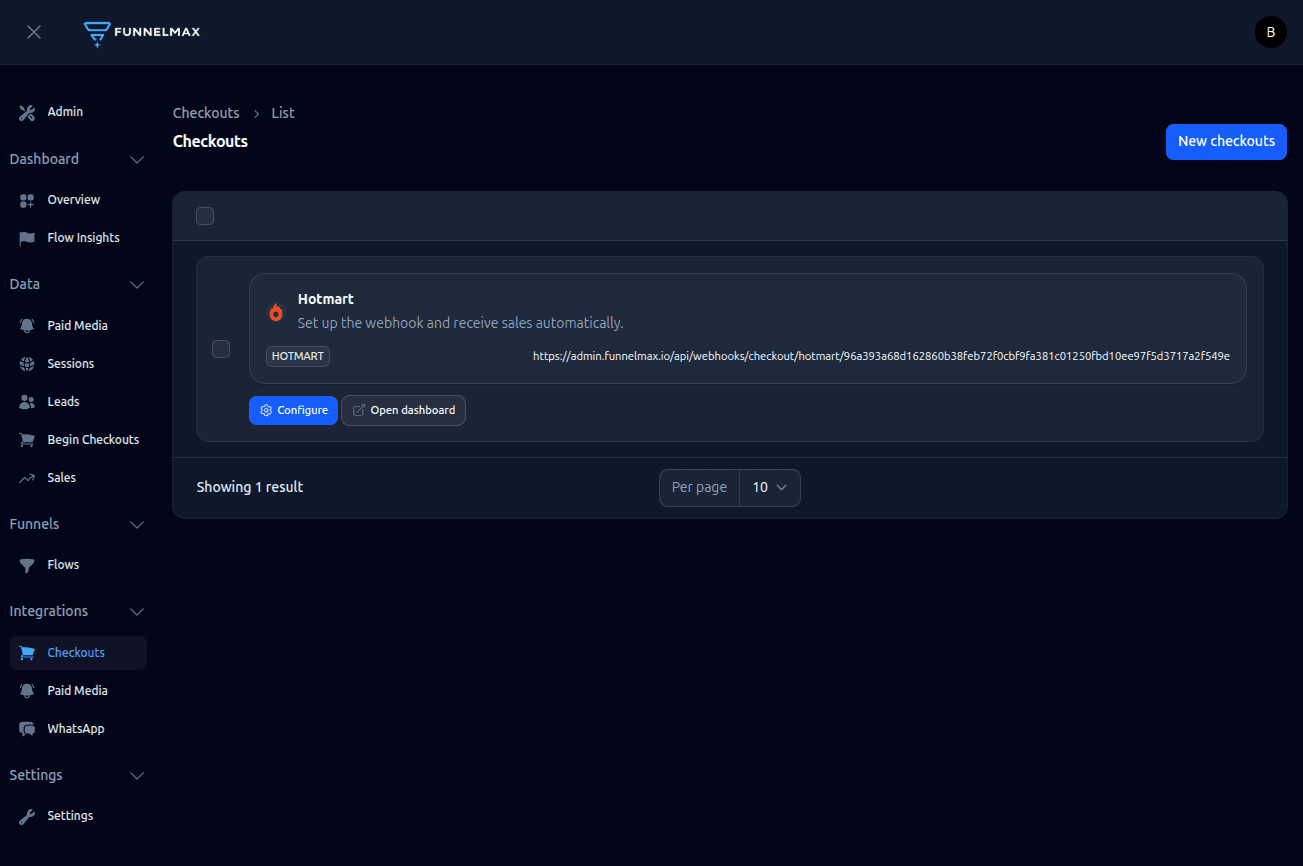Open the WhatsApp integration icon
The height and width of the screenshot is (866, 1303).
point(26,728)
